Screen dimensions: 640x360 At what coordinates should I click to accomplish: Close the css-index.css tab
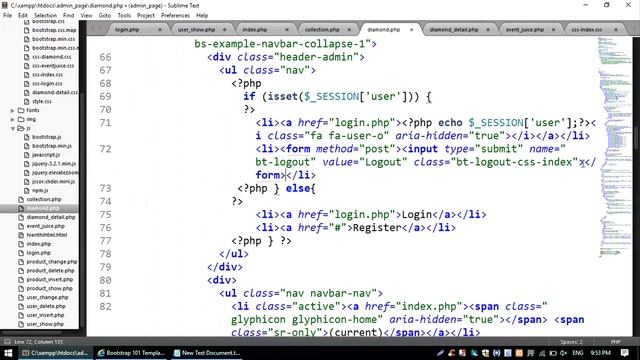point(616,30)
